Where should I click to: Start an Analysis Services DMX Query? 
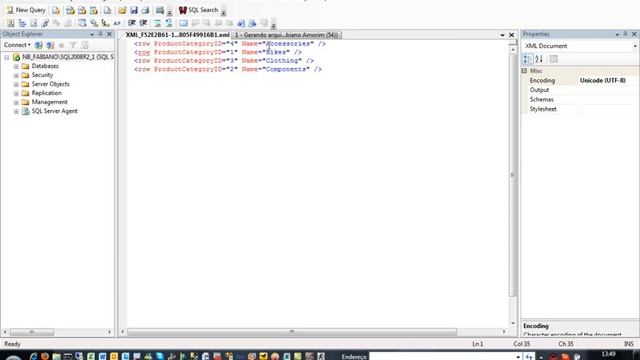click(82, 10)
